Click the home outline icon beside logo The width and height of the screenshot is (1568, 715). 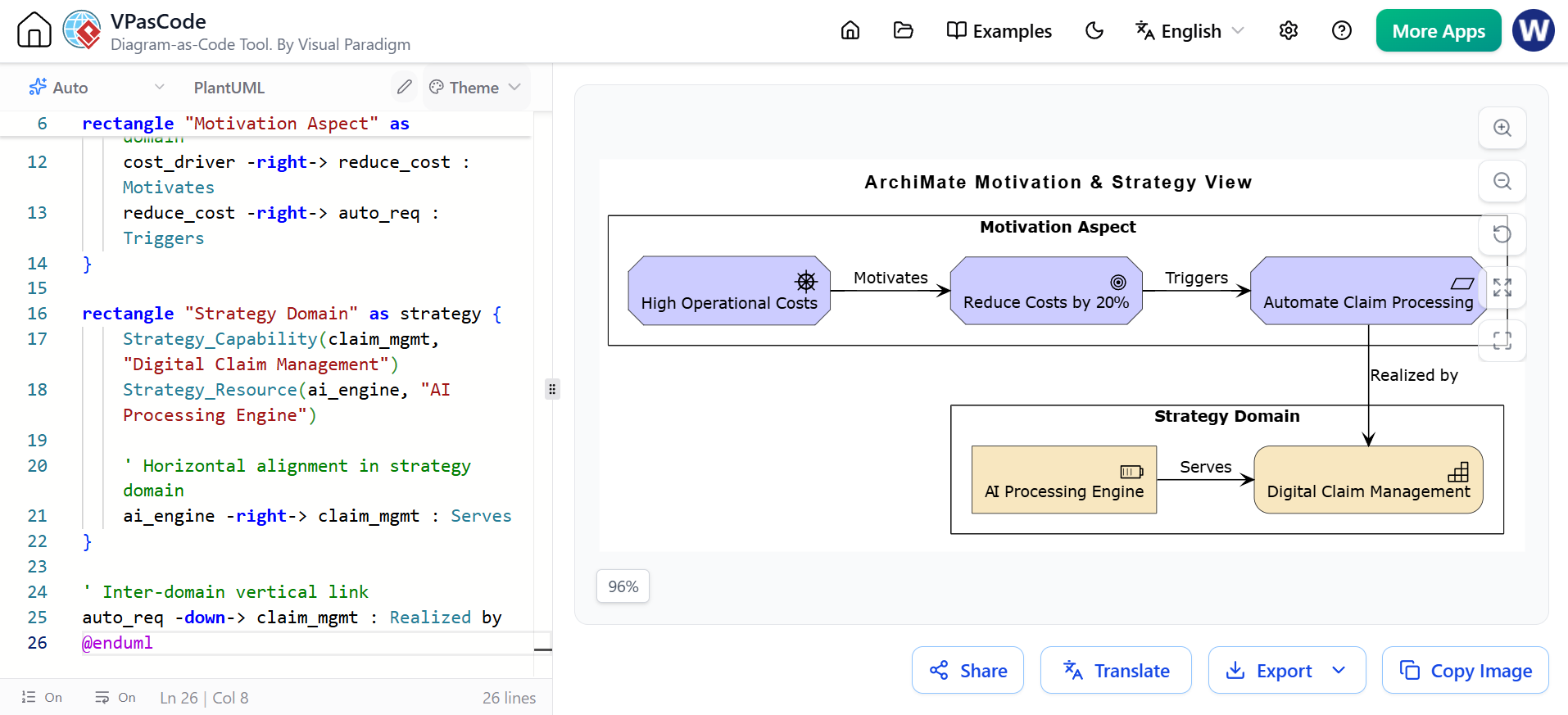coord(34,30)
